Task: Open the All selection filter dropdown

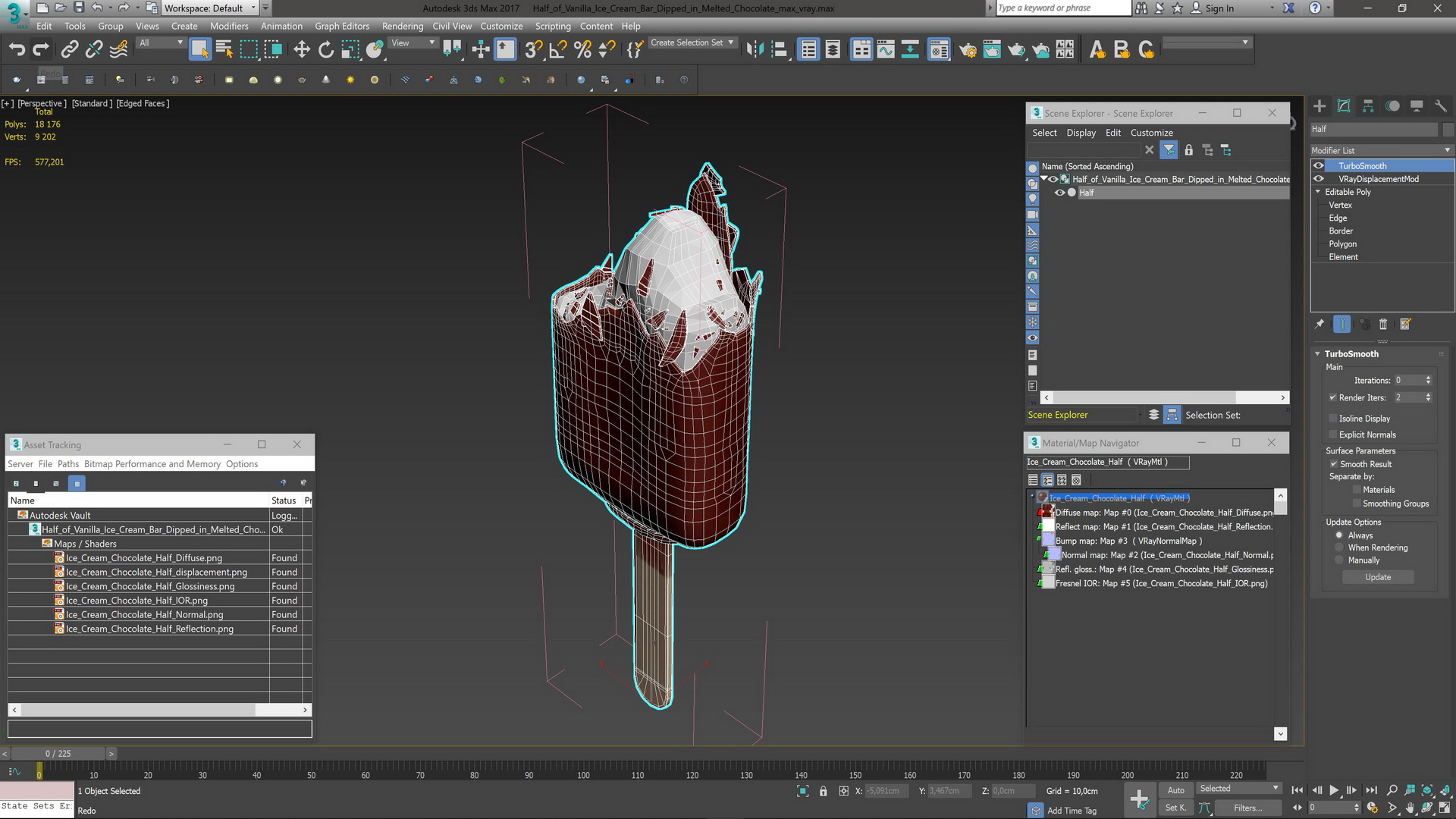Action: [x=161, y=43]
